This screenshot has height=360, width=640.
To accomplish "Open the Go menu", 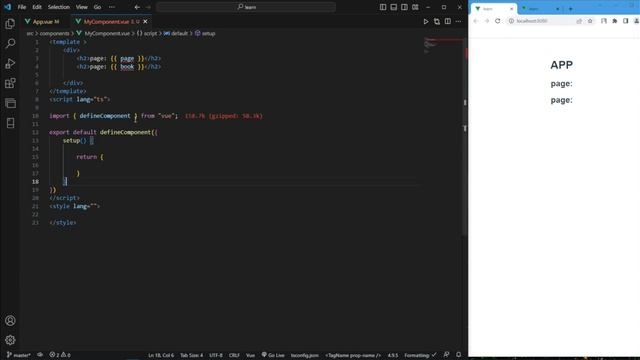I will tap(97, 7).
